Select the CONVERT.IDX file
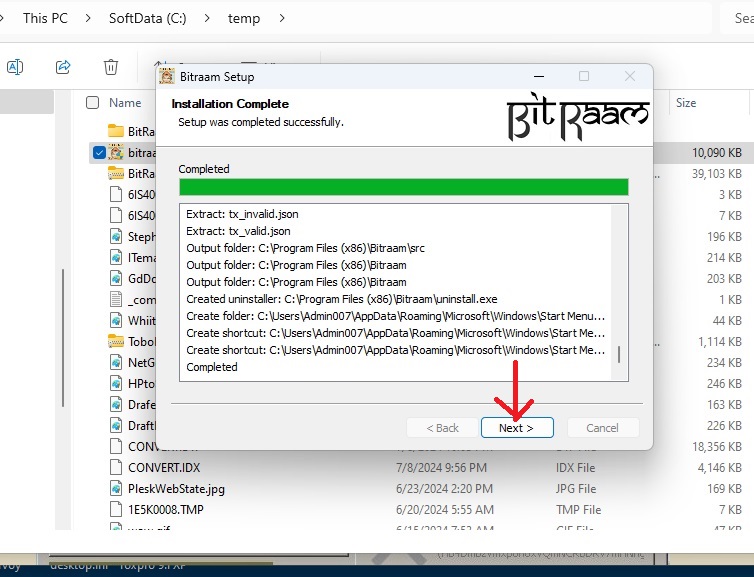Image resolution: width=754 pixels, height=577 pixels. point(164,467)
